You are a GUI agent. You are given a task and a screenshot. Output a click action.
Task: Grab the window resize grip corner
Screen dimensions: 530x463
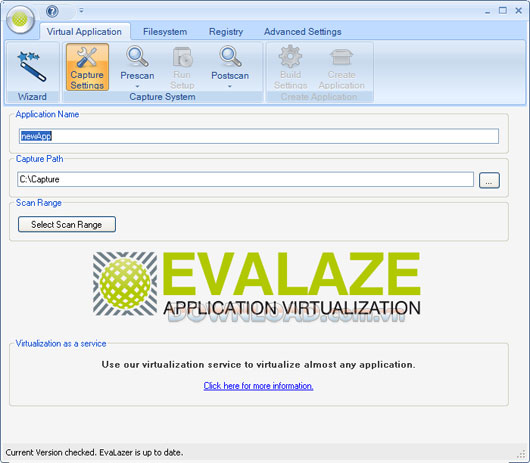click(522, 454)
